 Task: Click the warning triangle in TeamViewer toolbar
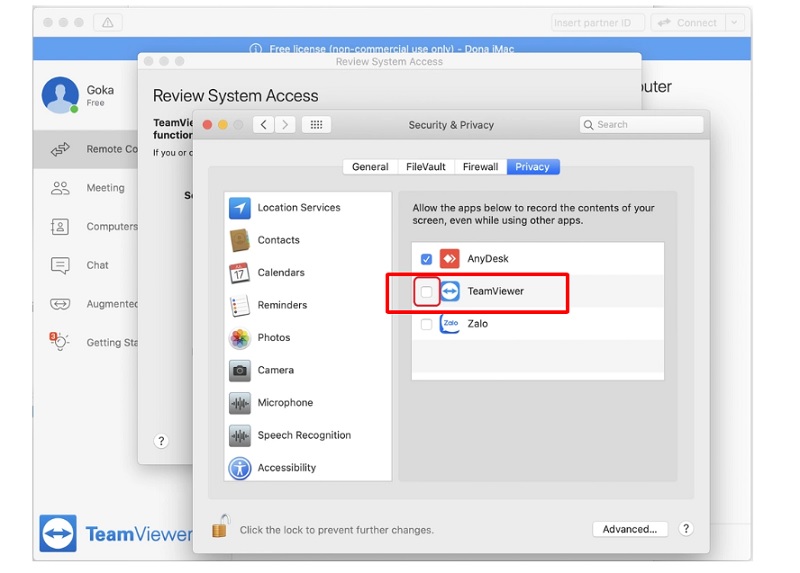(108, 22)
